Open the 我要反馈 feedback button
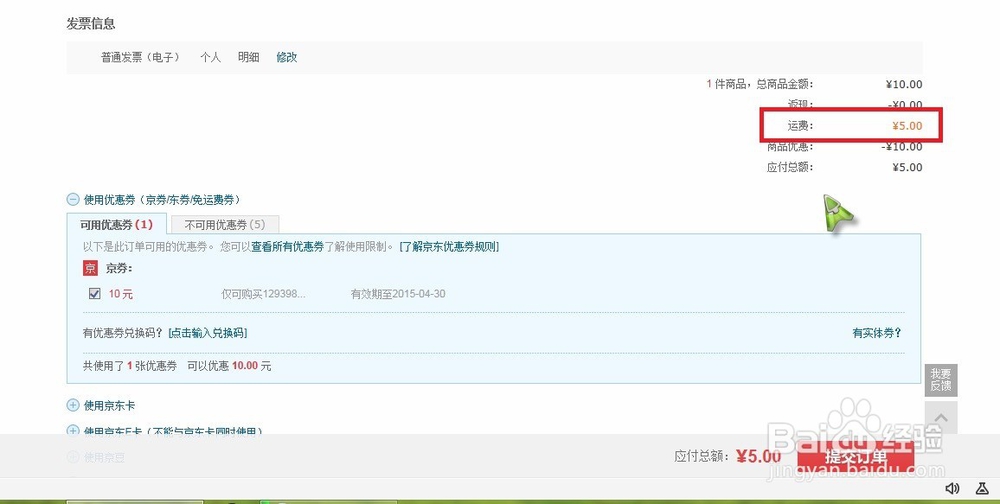 [941, 380]
